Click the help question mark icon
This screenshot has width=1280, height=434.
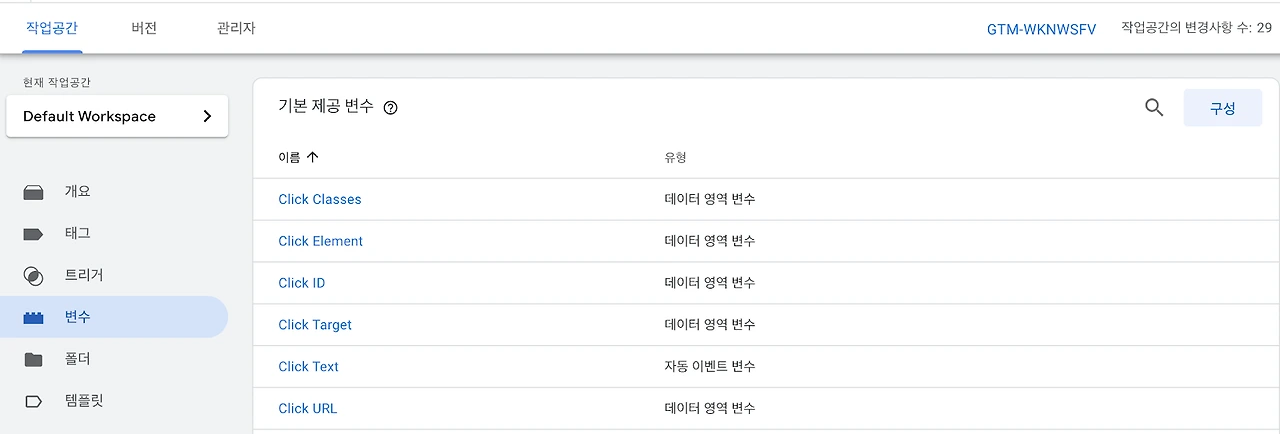pos(391,108)
